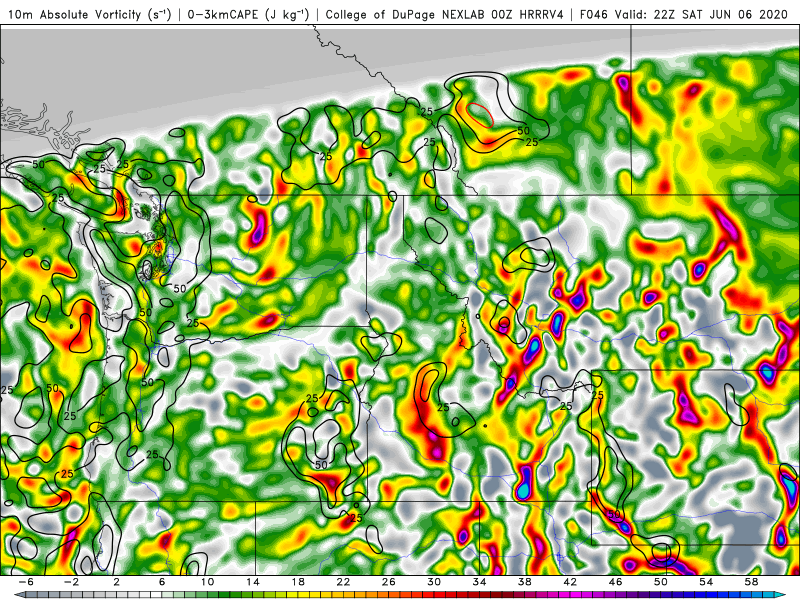Click the '0-3kmCAPE (J kg⁻¹)' title label

coord(248,15)
